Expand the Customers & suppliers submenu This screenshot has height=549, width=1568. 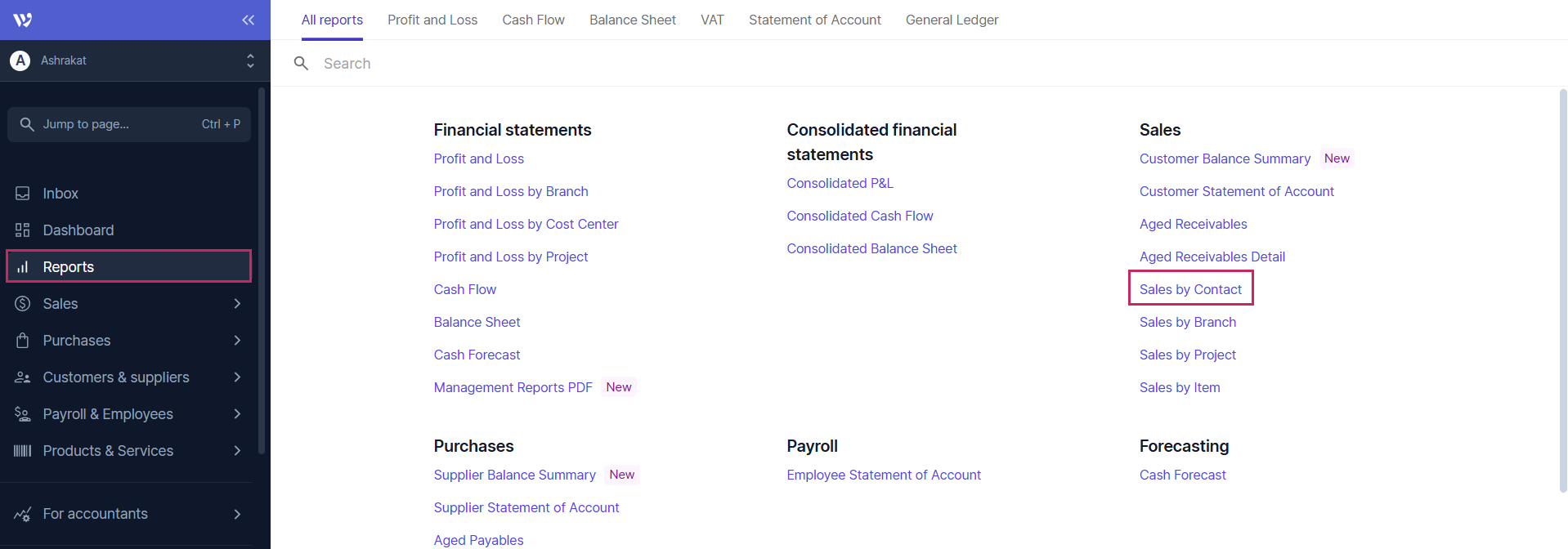237,377
